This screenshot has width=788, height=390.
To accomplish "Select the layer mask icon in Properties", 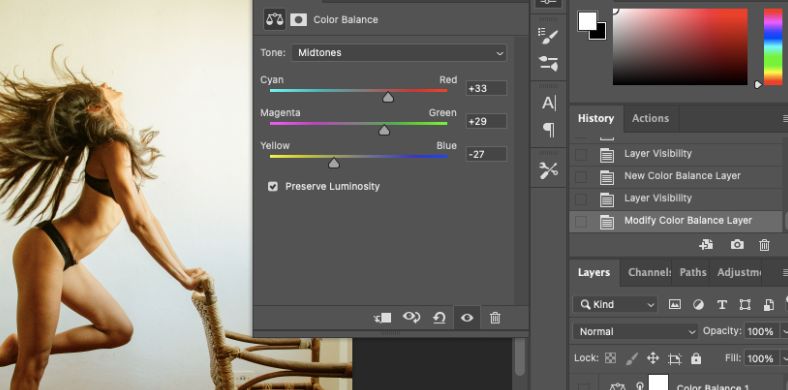I will 299,20.
